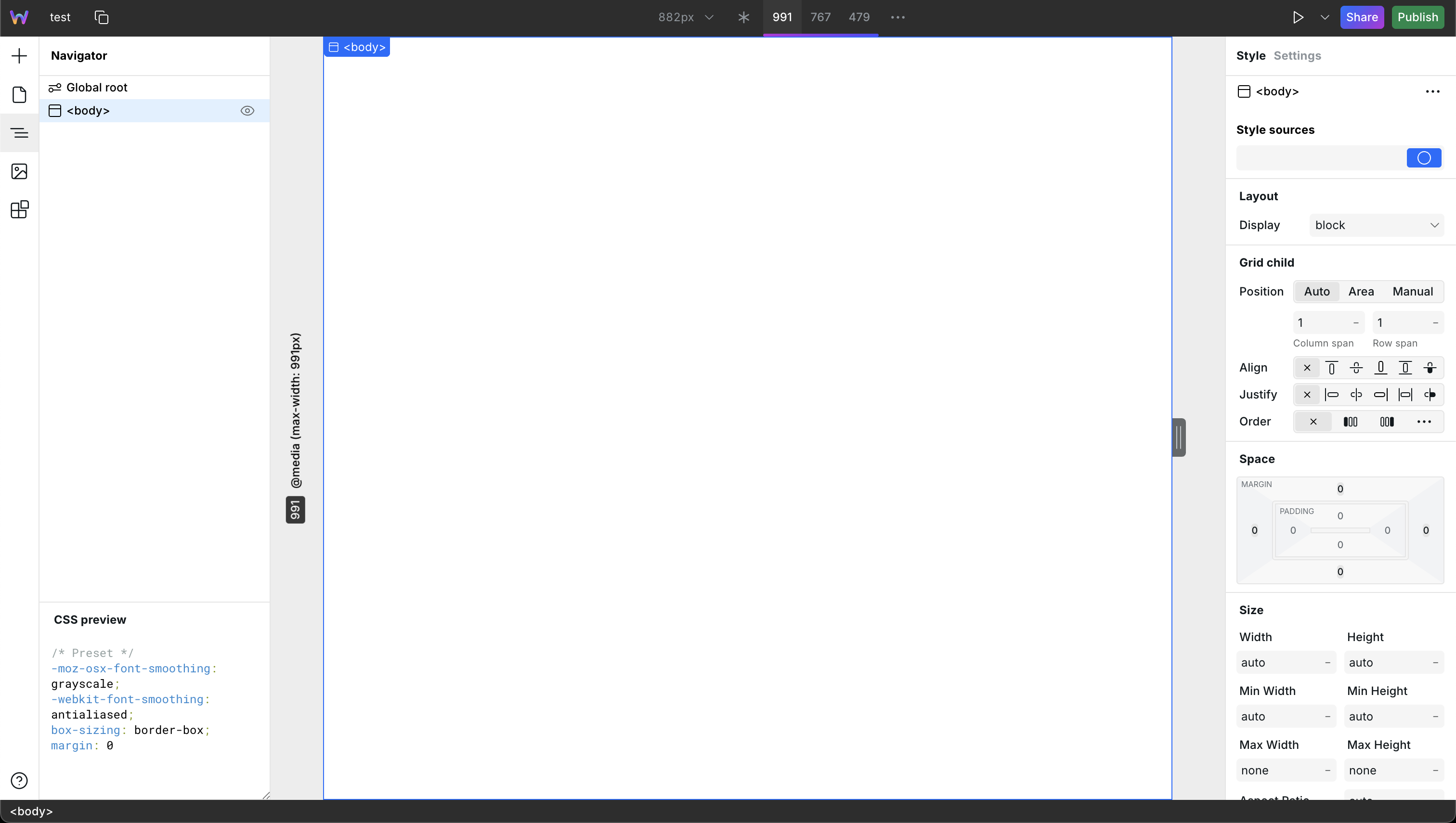Screen dimensions: 1456x823
Task: Select Auto grid position
Action: coord(1317,292)
